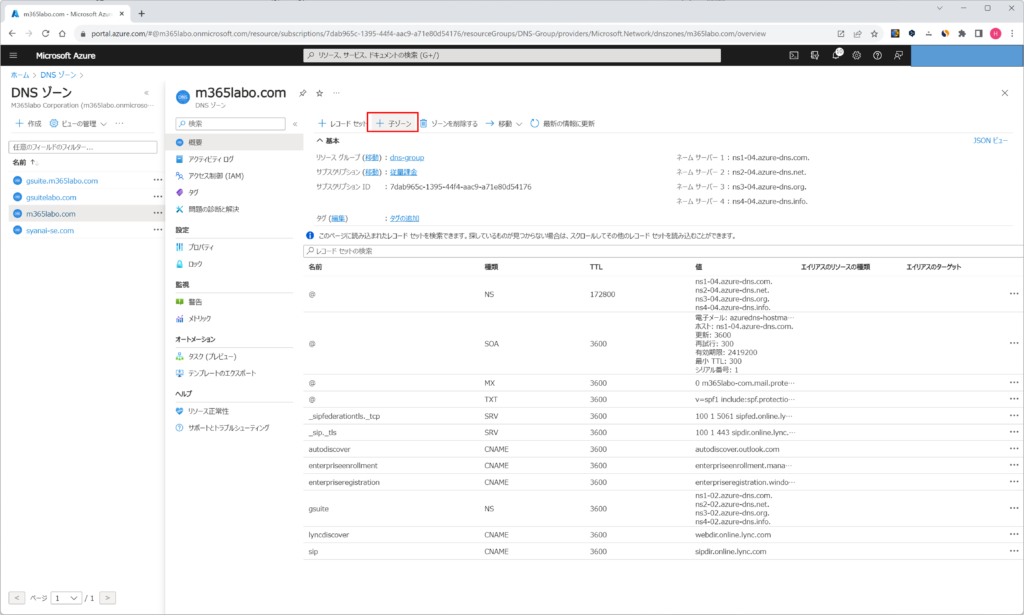Open row menu for the MX record
Screen dimensions: 1024x615
tap(1014, 383)
